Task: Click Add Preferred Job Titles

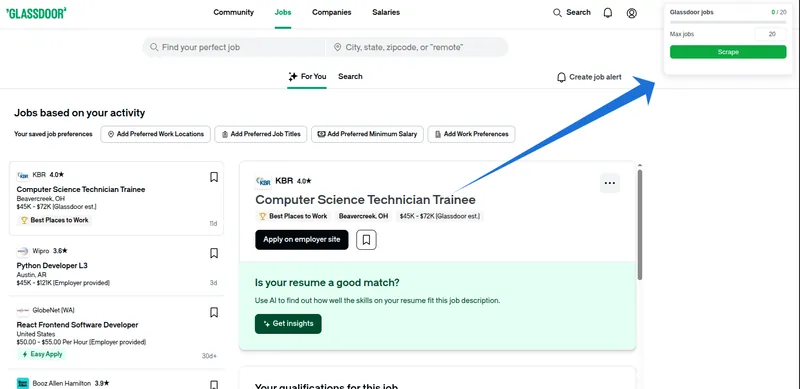Action: (261, 134)
